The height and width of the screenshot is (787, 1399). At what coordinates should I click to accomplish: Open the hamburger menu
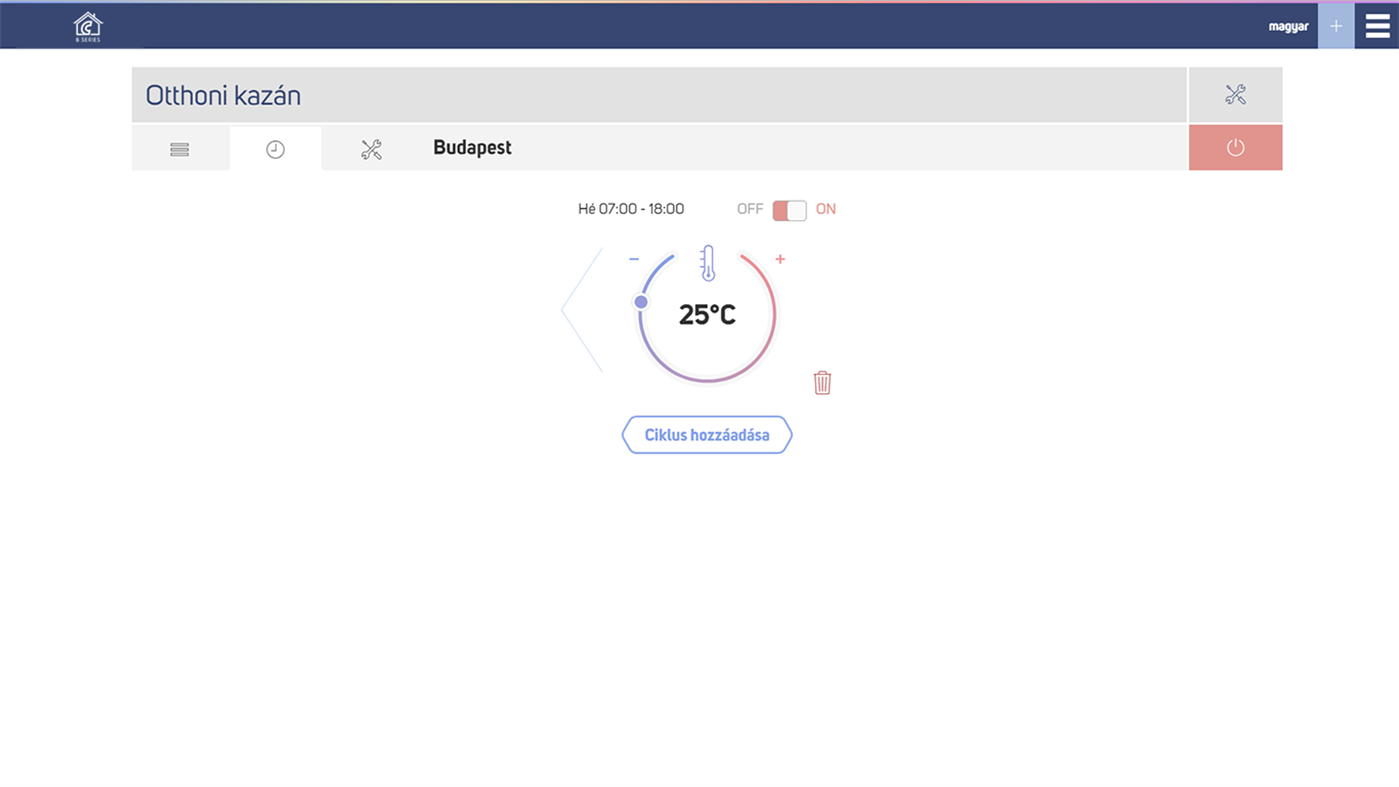click(1377, 25)
